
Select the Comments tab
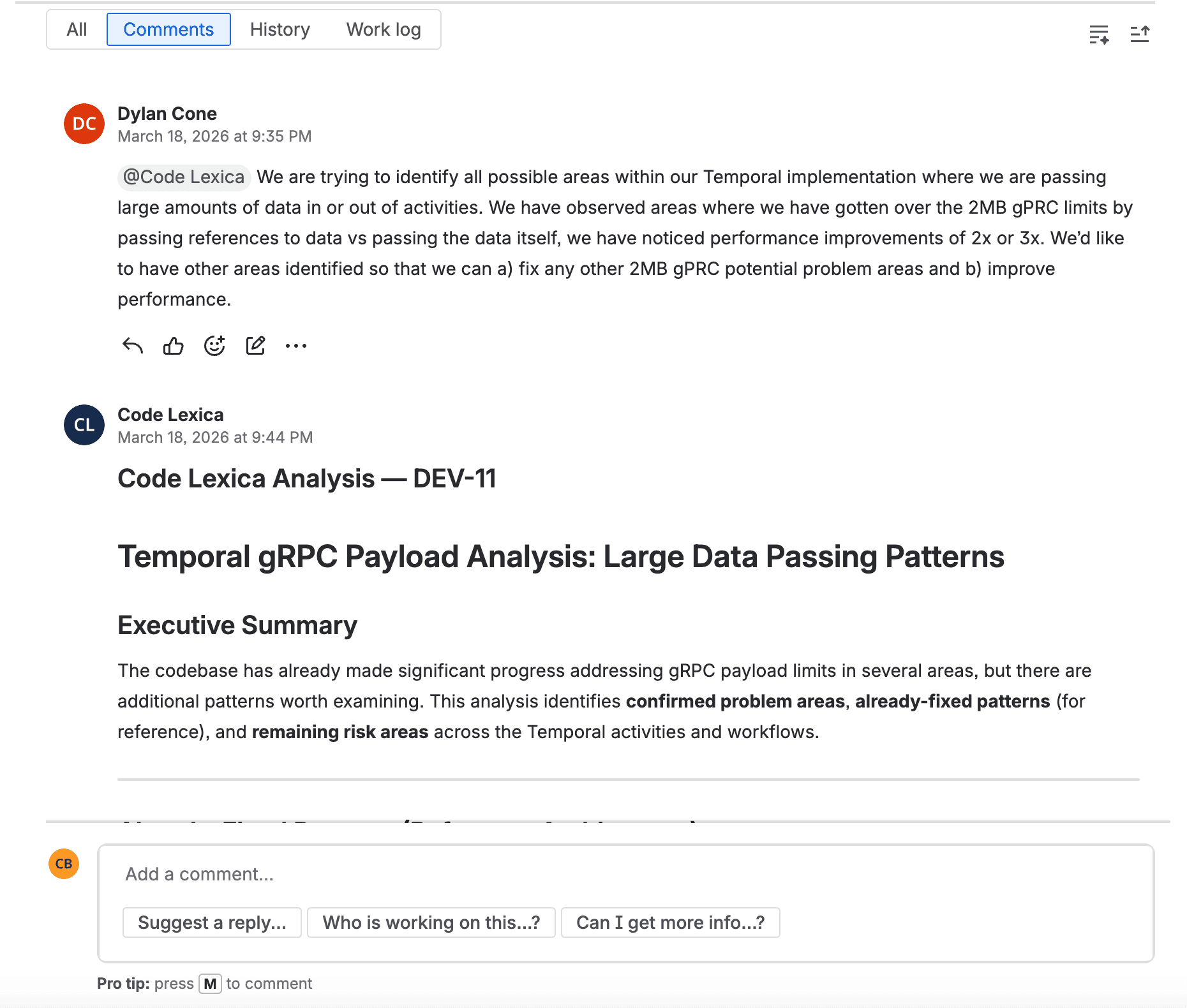click(168, 29)
